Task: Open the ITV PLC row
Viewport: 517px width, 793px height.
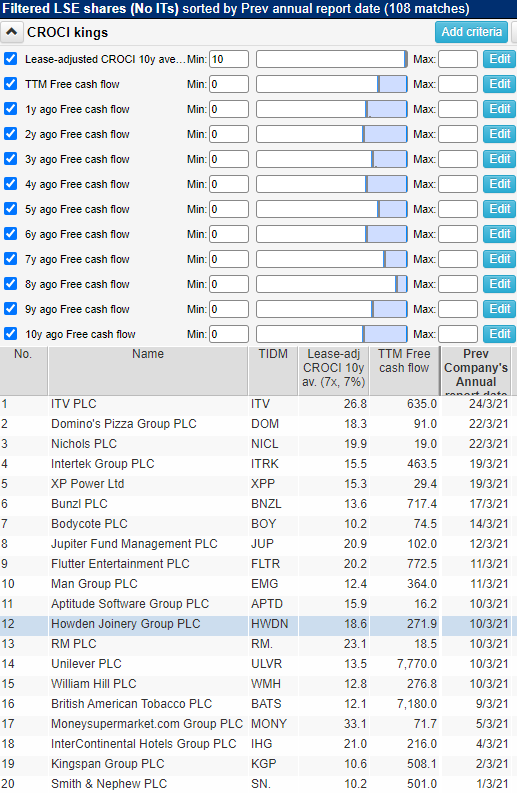Action: pyautogui.click(x=256, y=404)
